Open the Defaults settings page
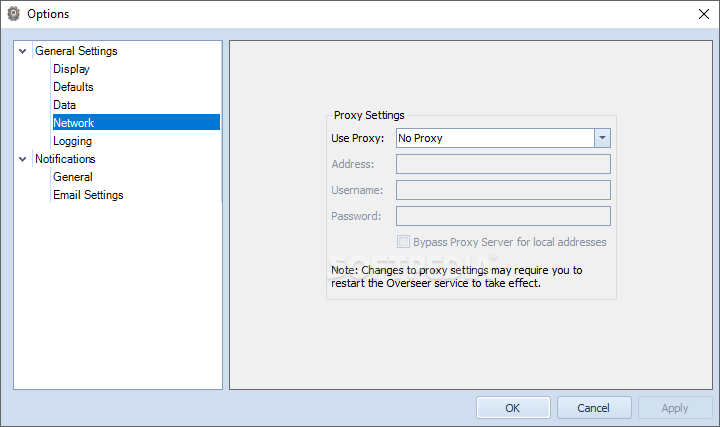The image size is (720, 427). coord(73,87)
